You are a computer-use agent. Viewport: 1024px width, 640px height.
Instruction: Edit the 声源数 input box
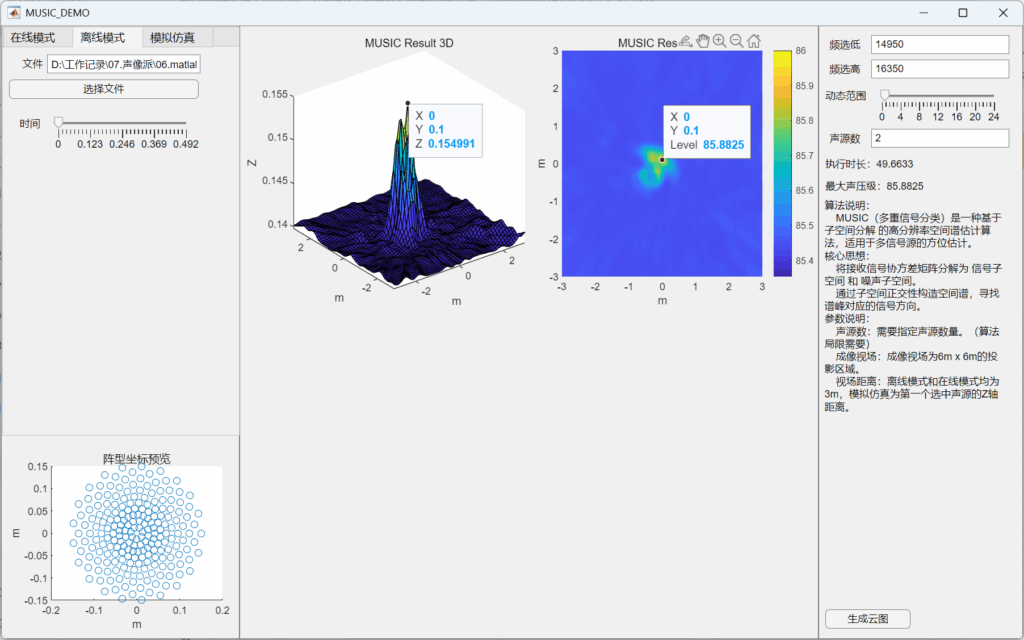(x=940, y=138)
